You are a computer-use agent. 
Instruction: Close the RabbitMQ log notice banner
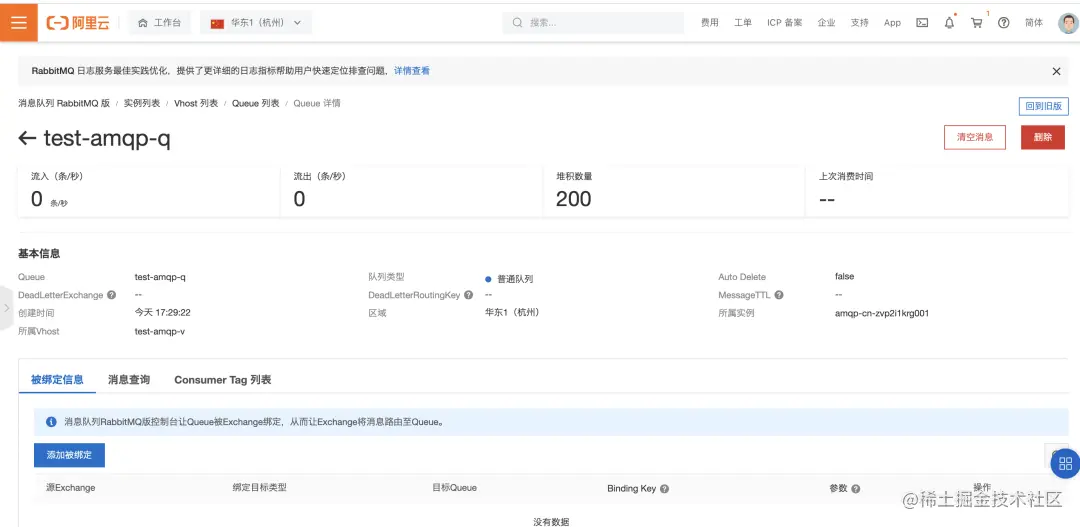(1056, 71)
